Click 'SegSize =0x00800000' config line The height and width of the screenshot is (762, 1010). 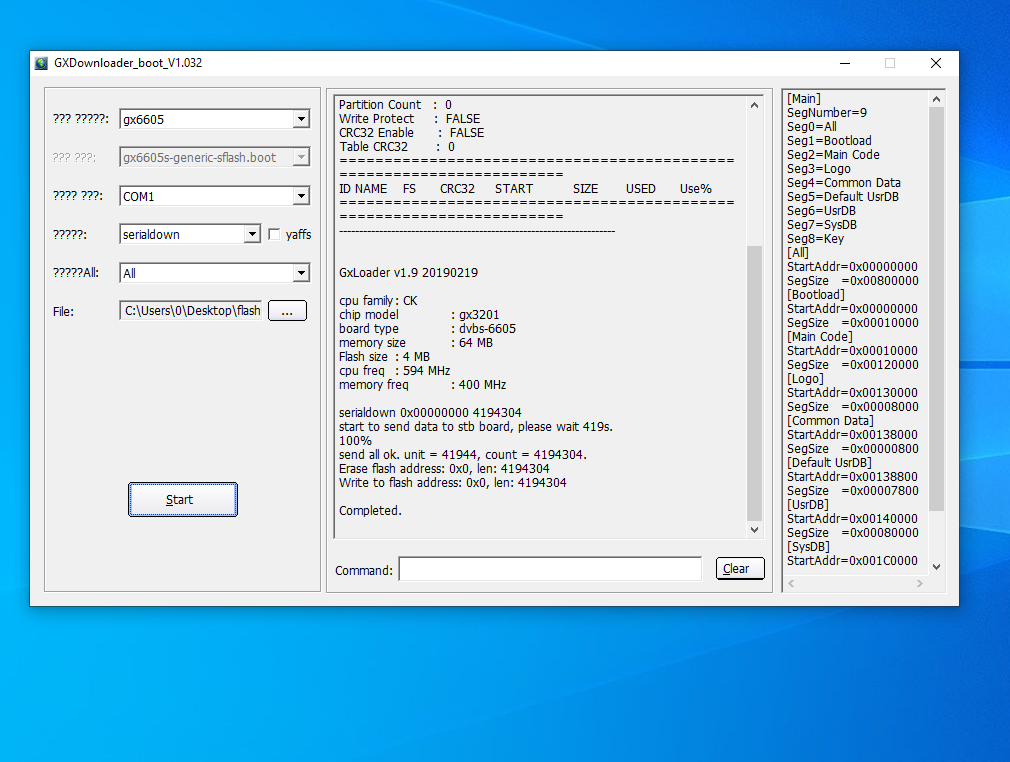pyautogui.click(x=853, y=281)
